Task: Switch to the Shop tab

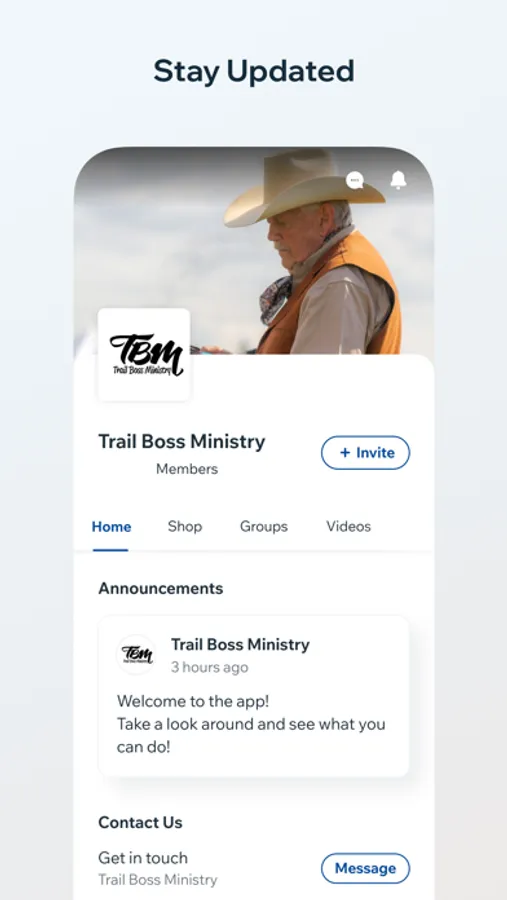Action: pyautogui.click(x=185, y=526)
